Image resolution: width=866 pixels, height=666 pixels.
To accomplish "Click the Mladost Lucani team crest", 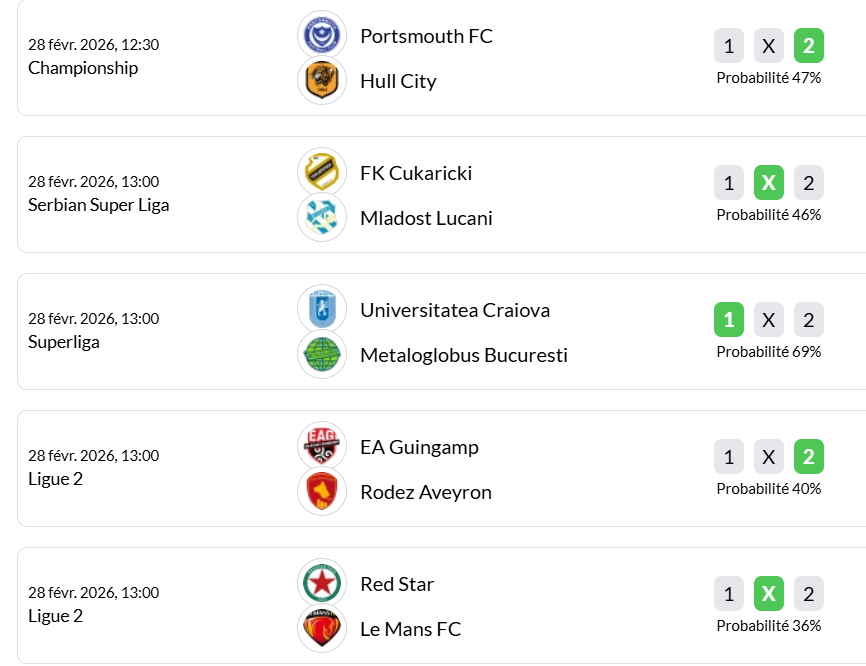I will [x=322, y=218].
